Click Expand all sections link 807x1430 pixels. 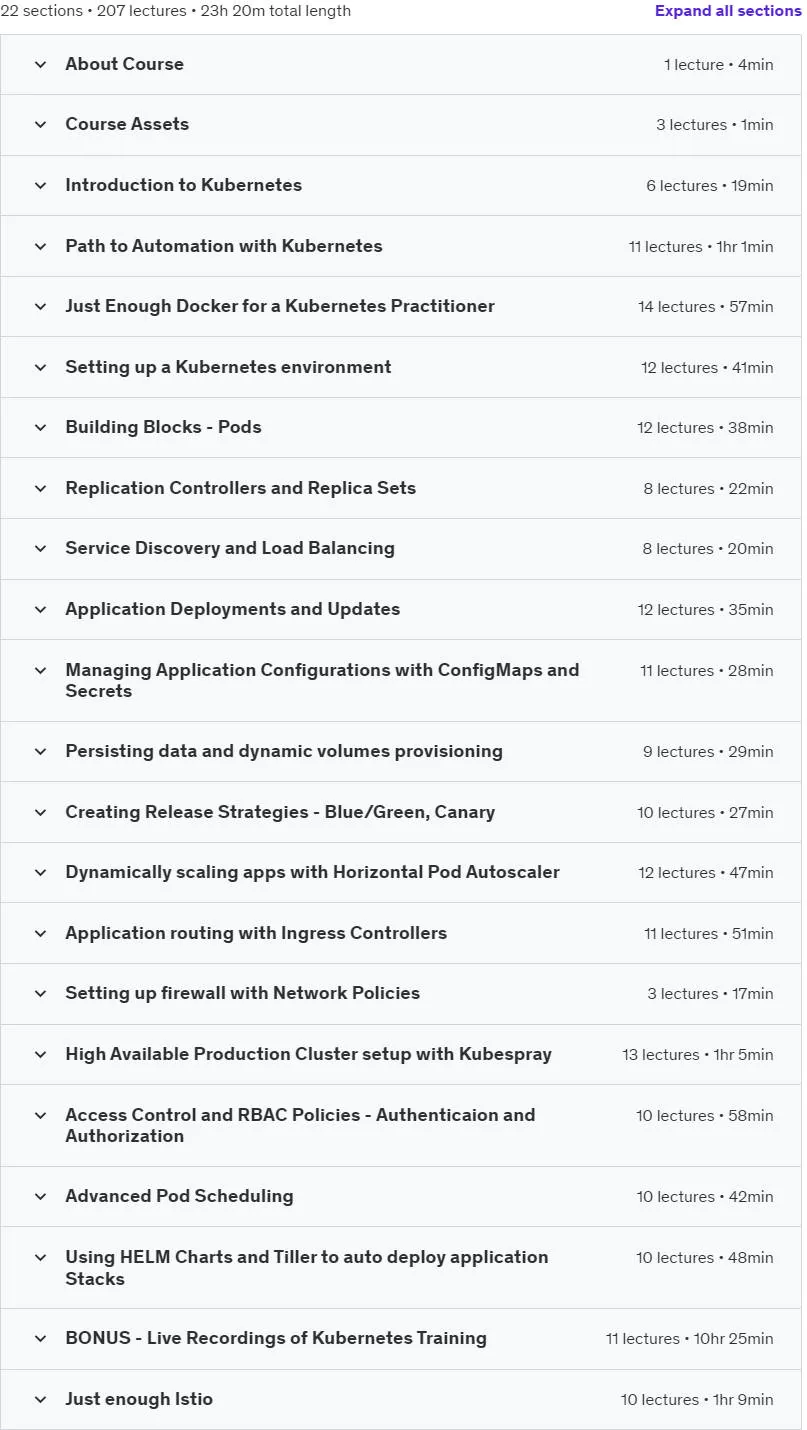coord(728,11)
